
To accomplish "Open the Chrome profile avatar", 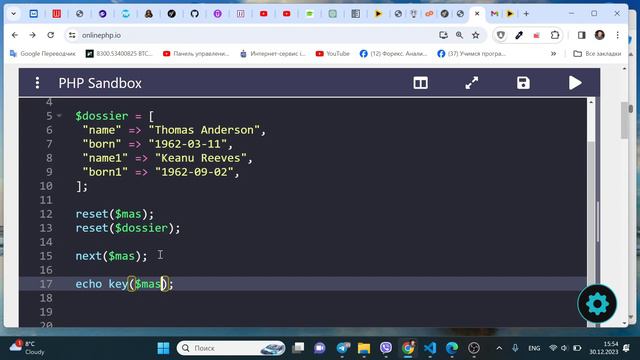I will coord(600,35).
